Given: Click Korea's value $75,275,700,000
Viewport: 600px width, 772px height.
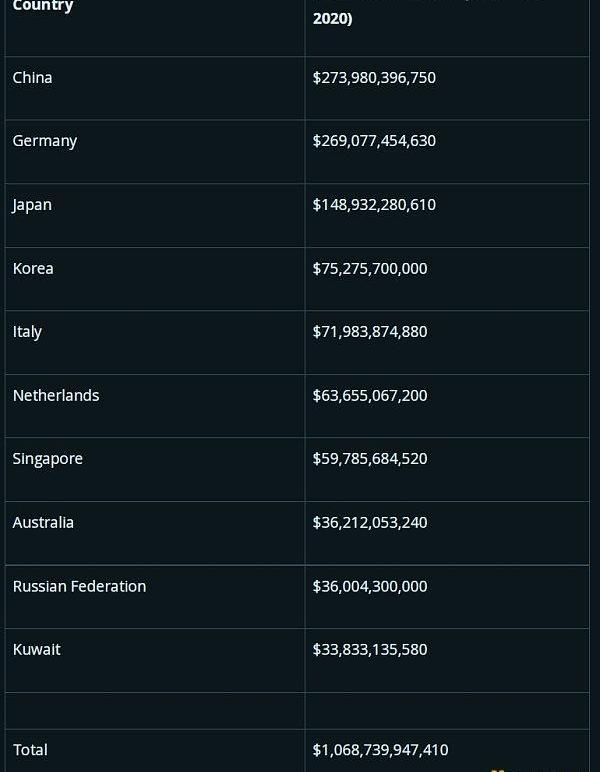Looking at the screenshot, I should [x=370, y=268].
